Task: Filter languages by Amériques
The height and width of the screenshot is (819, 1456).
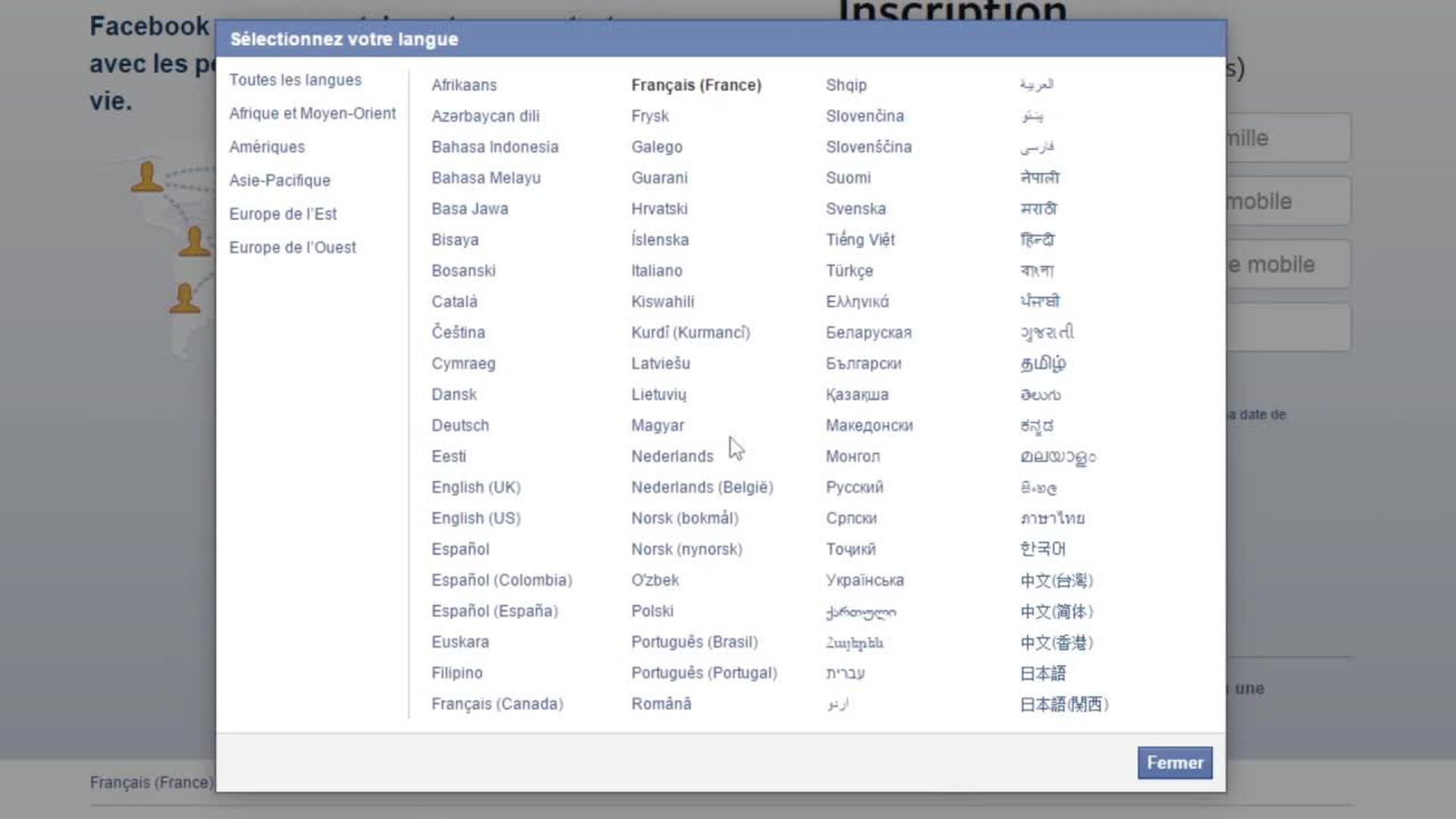Action: (267, 146)
